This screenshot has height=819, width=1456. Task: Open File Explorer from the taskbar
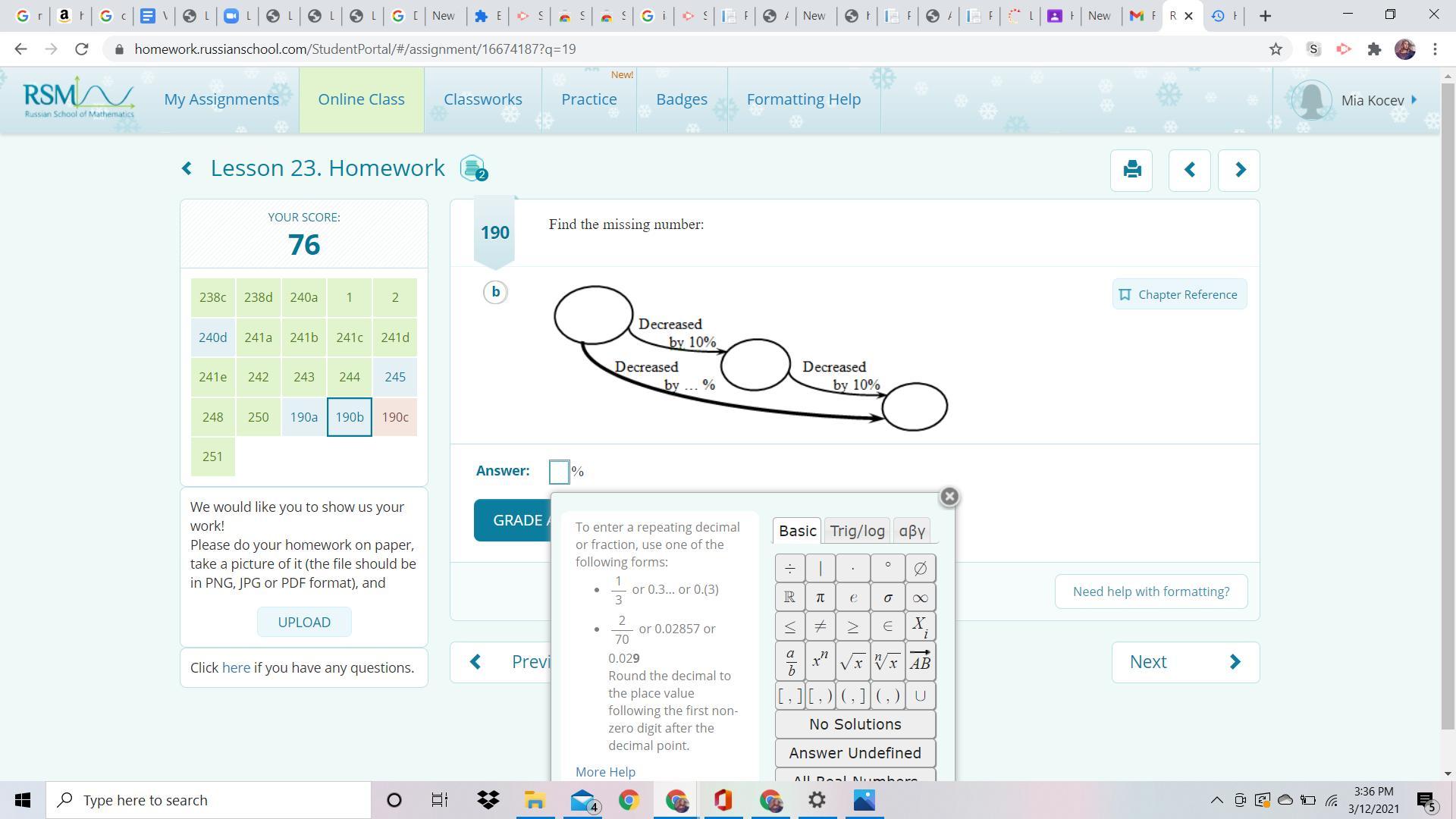coord(535,800)
